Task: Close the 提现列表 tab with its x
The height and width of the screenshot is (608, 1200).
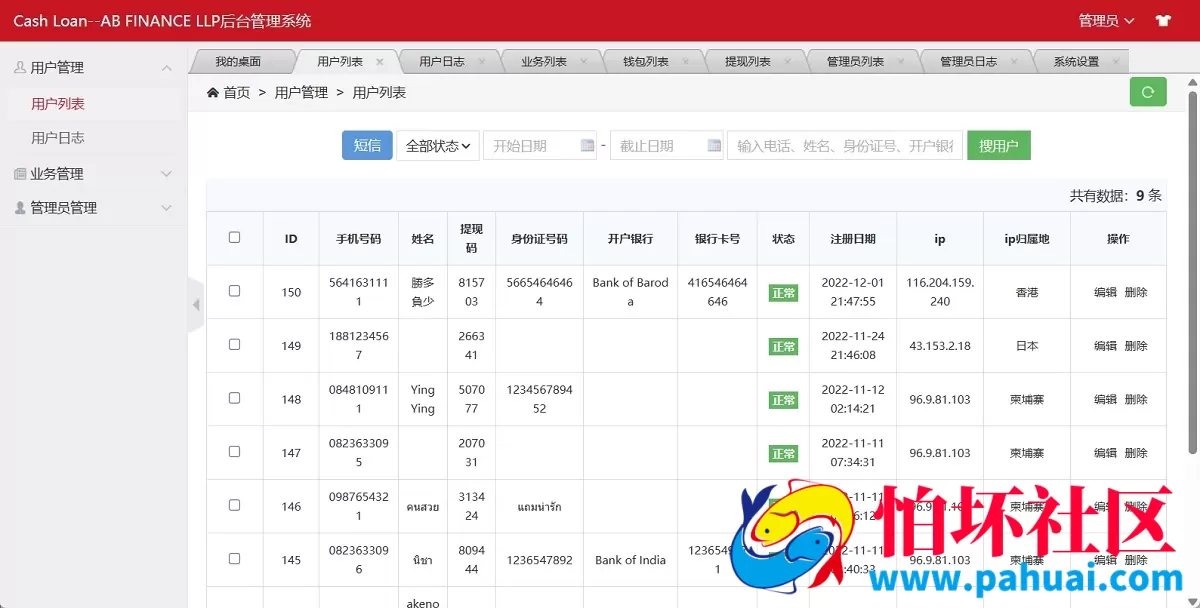Action: [x=789, y=61]
